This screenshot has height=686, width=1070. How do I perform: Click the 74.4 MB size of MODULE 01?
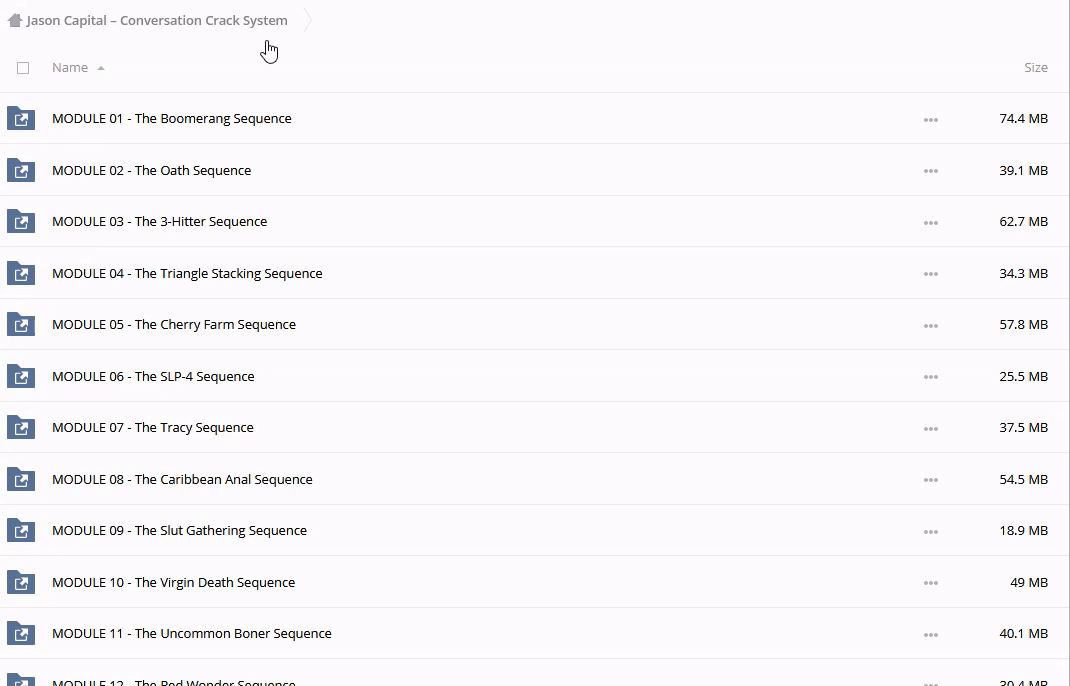[1023, 118]
